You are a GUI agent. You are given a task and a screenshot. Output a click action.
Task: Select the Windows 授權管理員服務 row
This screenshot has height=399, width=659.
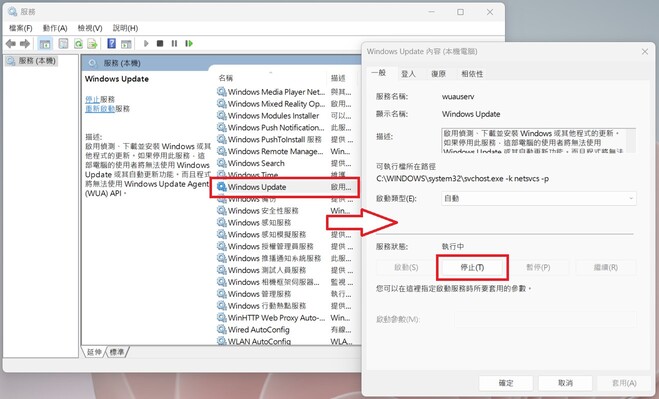(x=285, y=246)
